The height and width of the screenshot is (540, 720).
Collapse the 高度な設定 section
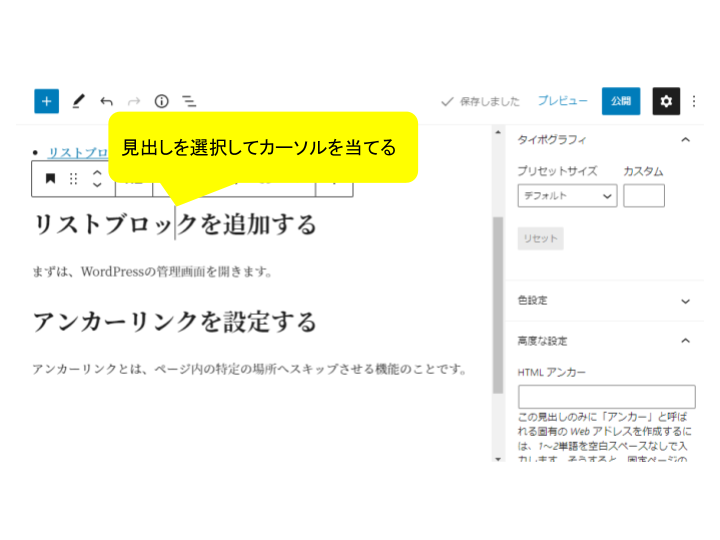tap(685, 340)
